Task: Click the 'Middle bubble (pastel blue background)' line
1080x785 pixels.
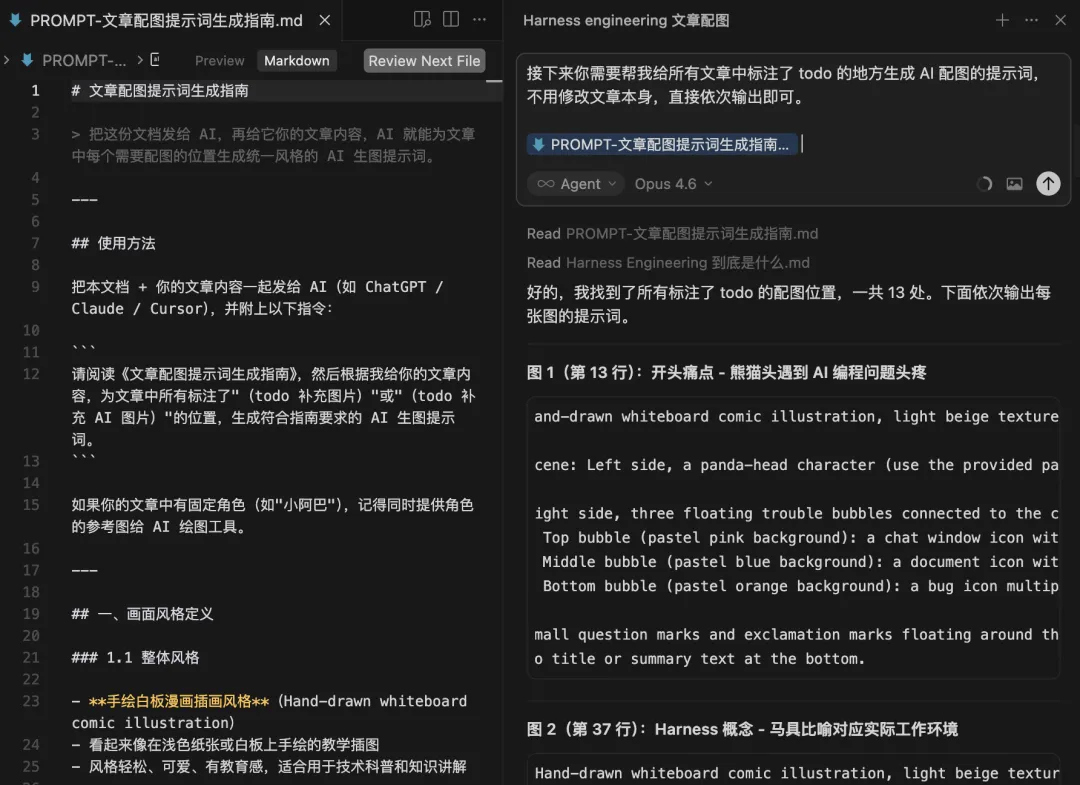Action: [799, 562]
